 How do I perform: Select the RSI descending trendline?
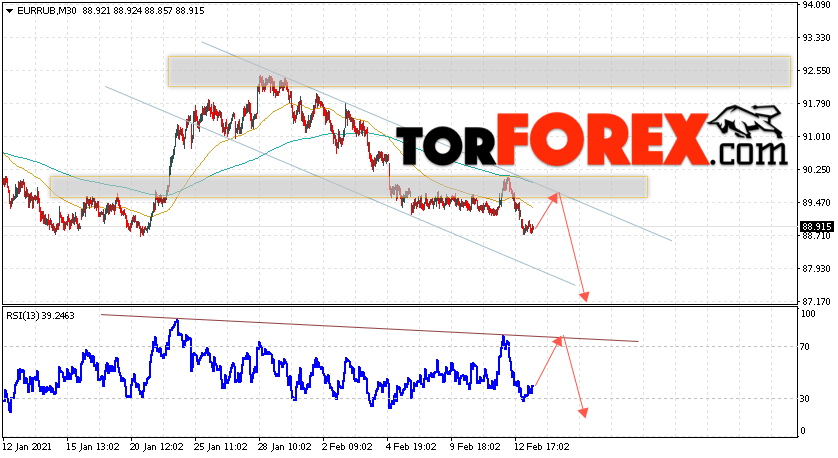click(x=369, y=328)
